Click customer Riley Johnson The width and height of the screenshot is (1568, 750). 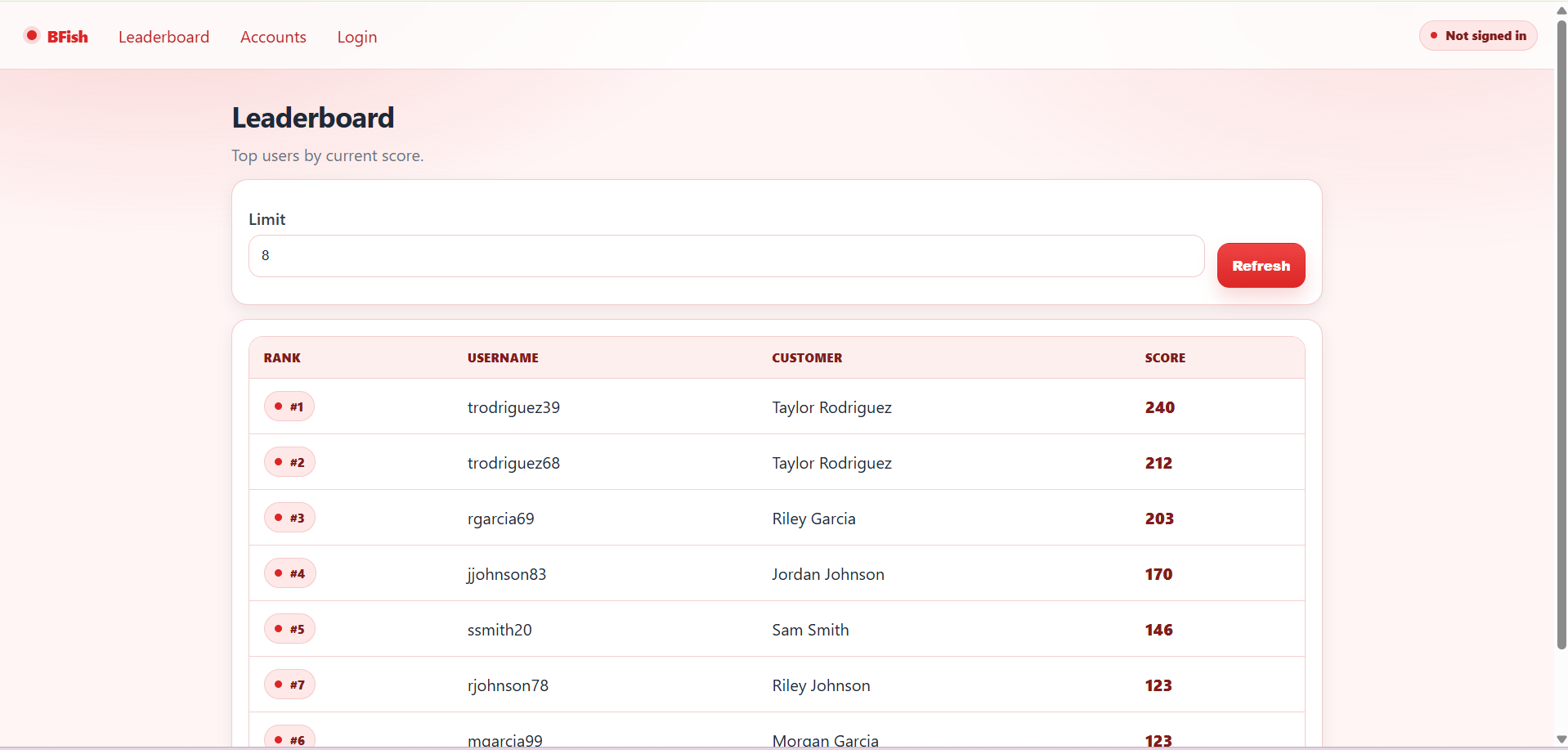coord(821,685)
